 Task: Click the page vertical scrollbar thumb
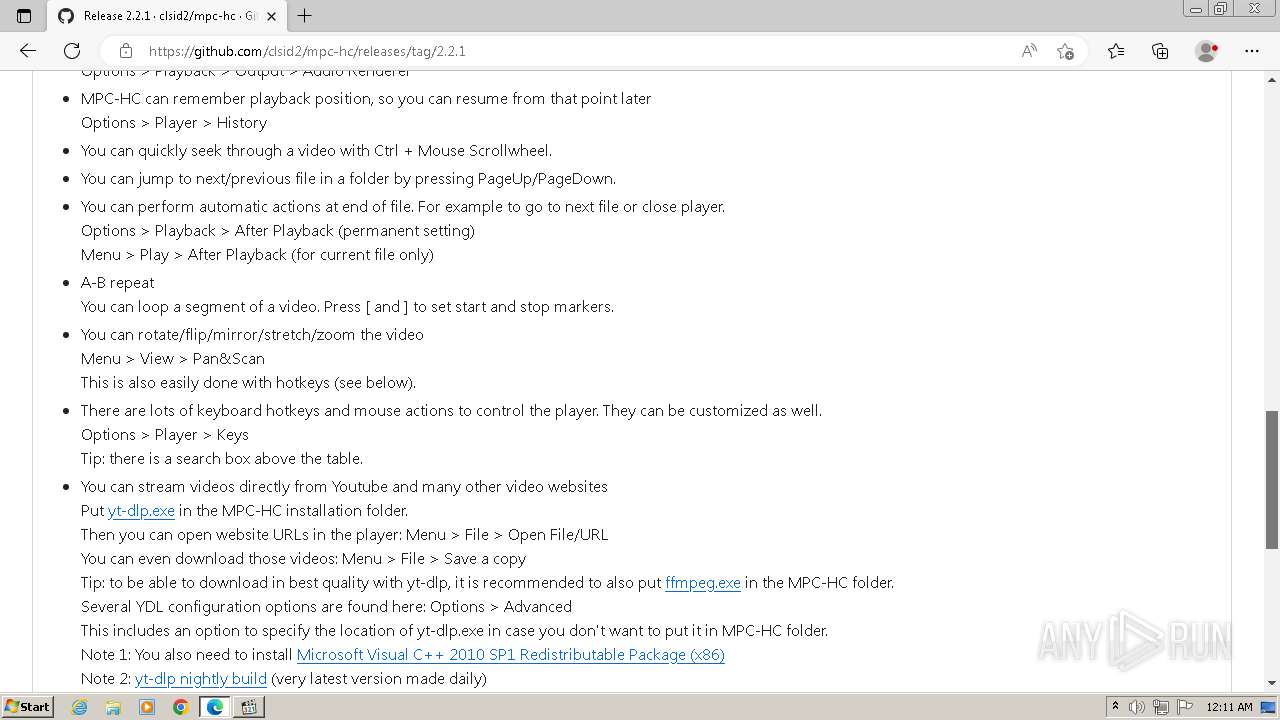click(1272, 480)
